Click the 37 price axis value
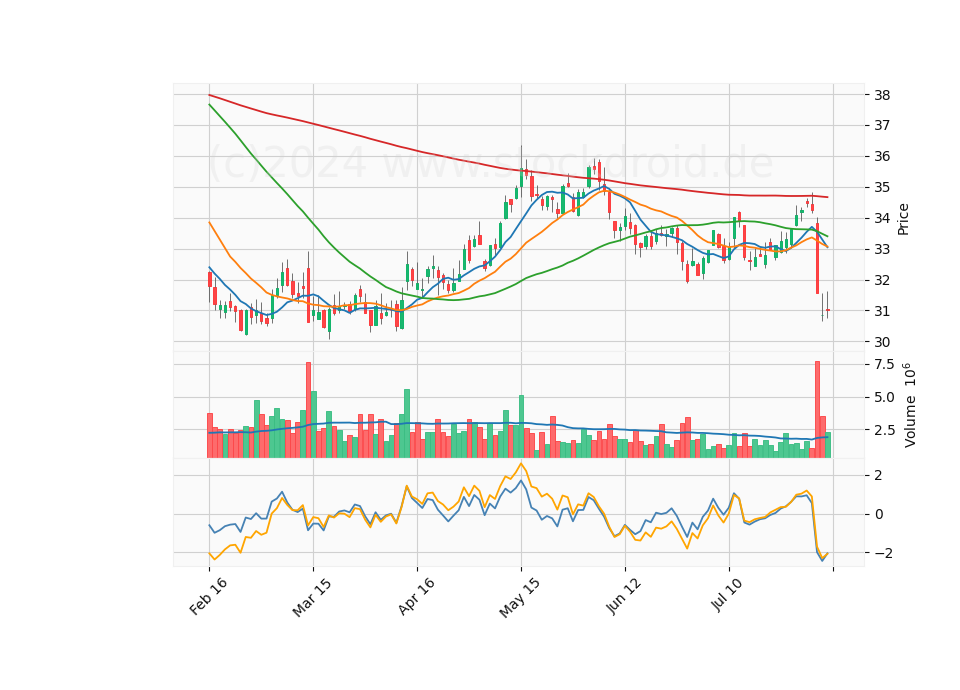This screenshot has height=690, width=960. coord(882,126)
